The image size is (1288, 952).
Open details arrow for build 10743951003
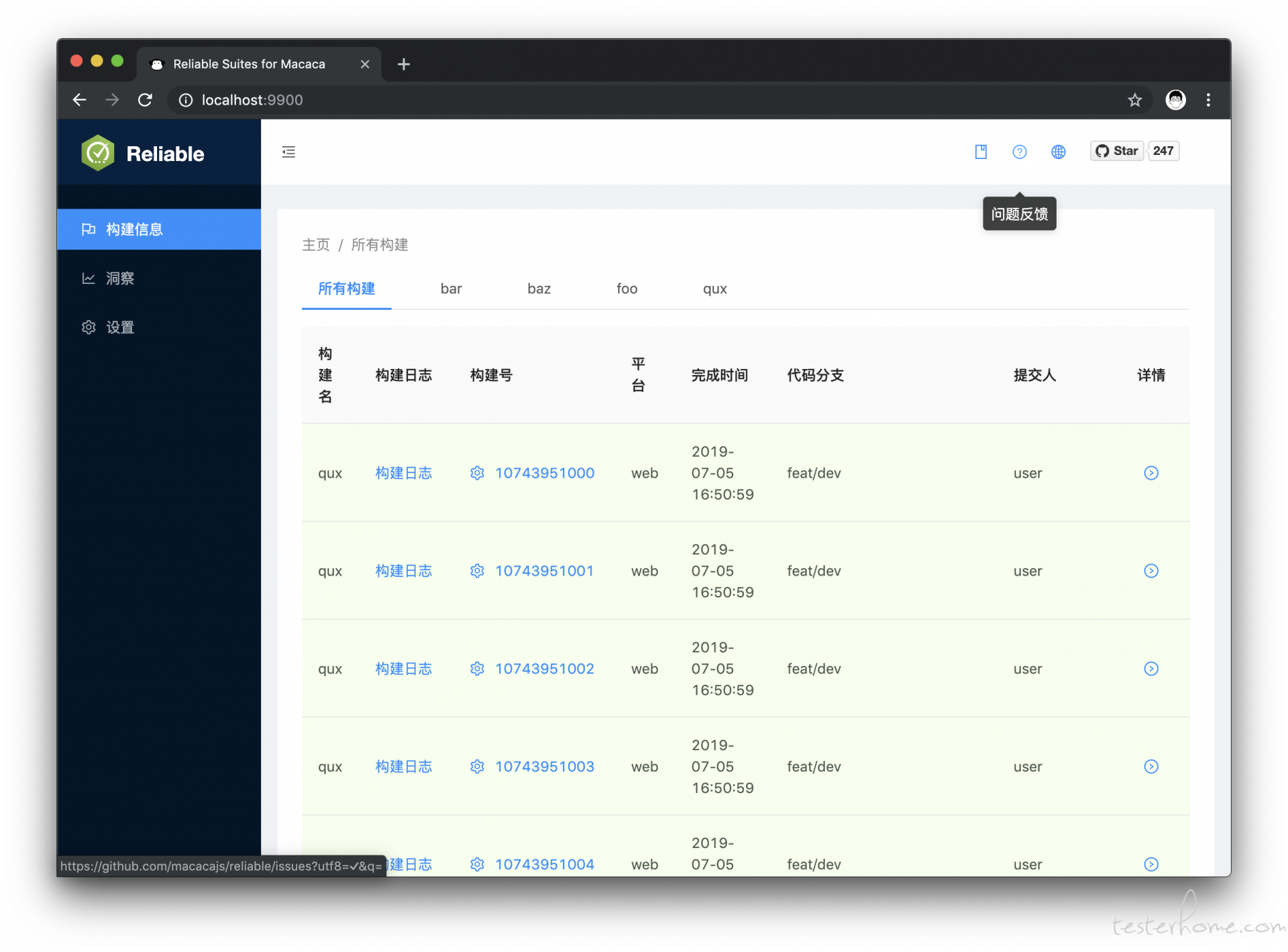point(1151,767)
